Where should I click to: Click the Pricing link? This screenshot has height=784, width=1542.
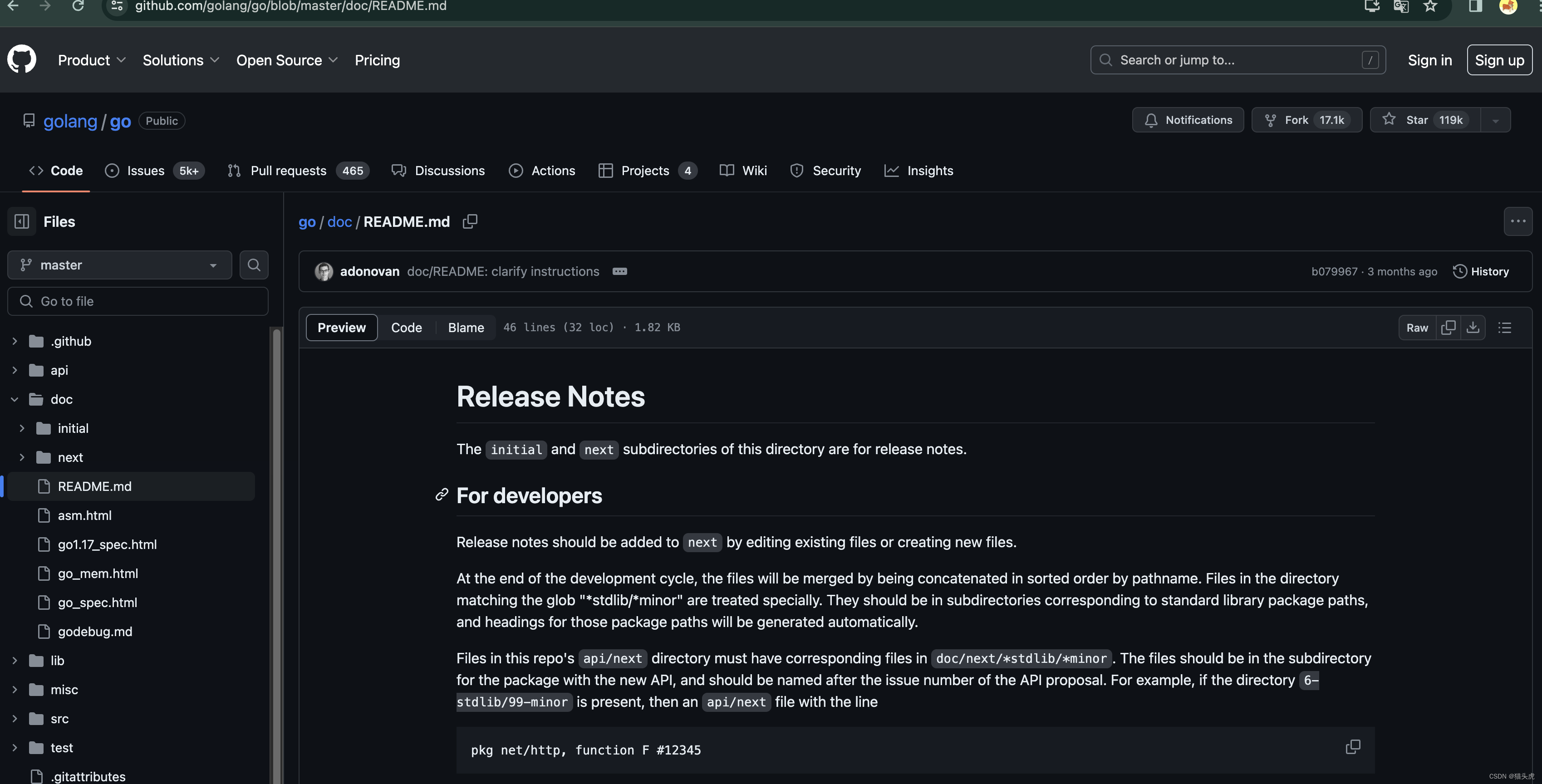(x=377, y=60)
